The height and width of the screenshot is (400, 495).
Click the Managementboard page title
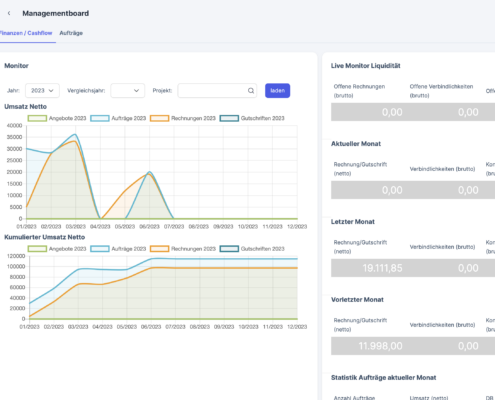point(56,13)
